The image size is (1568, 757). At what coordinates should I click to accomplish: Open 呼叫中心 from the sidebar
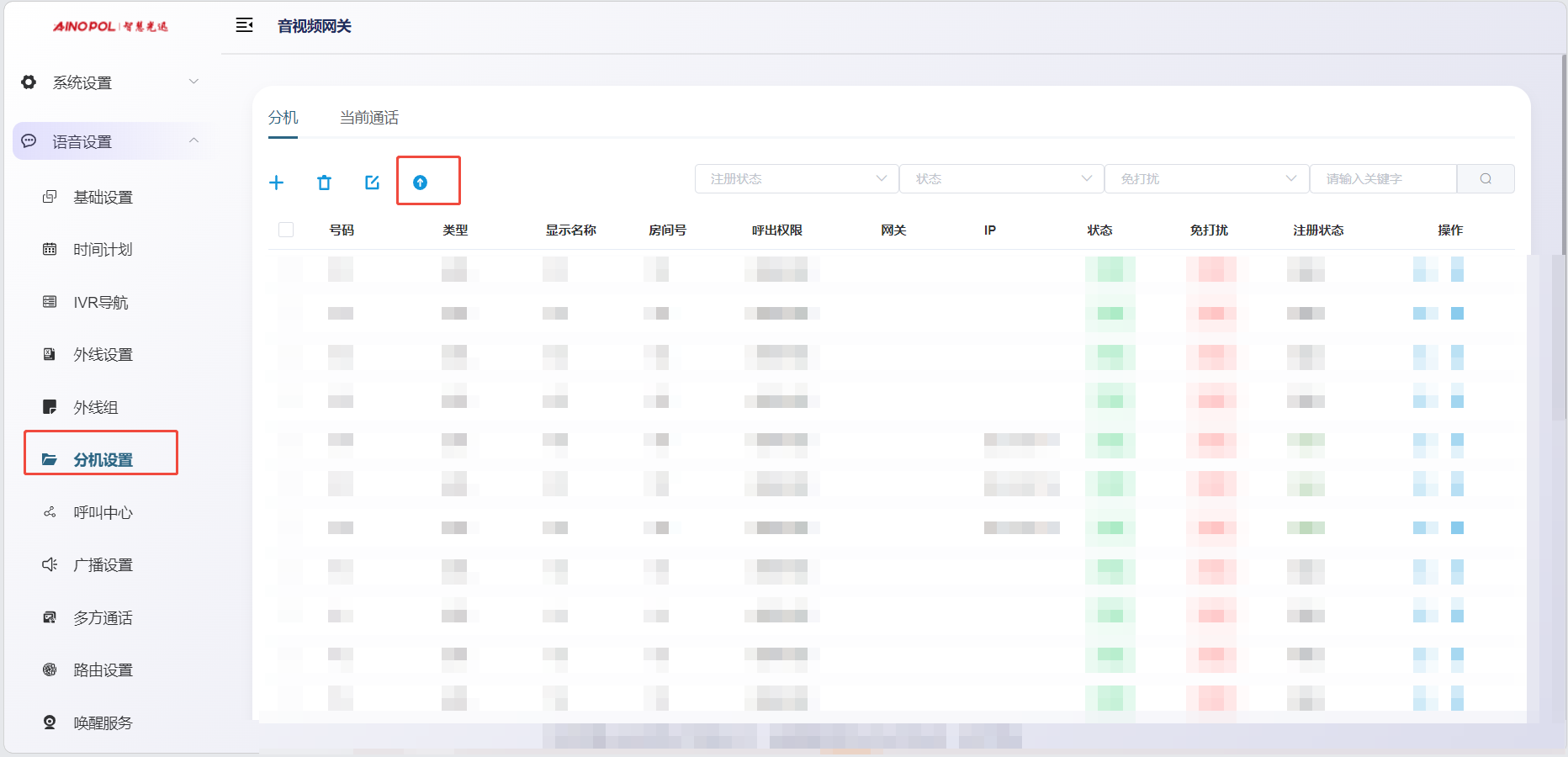103,512
